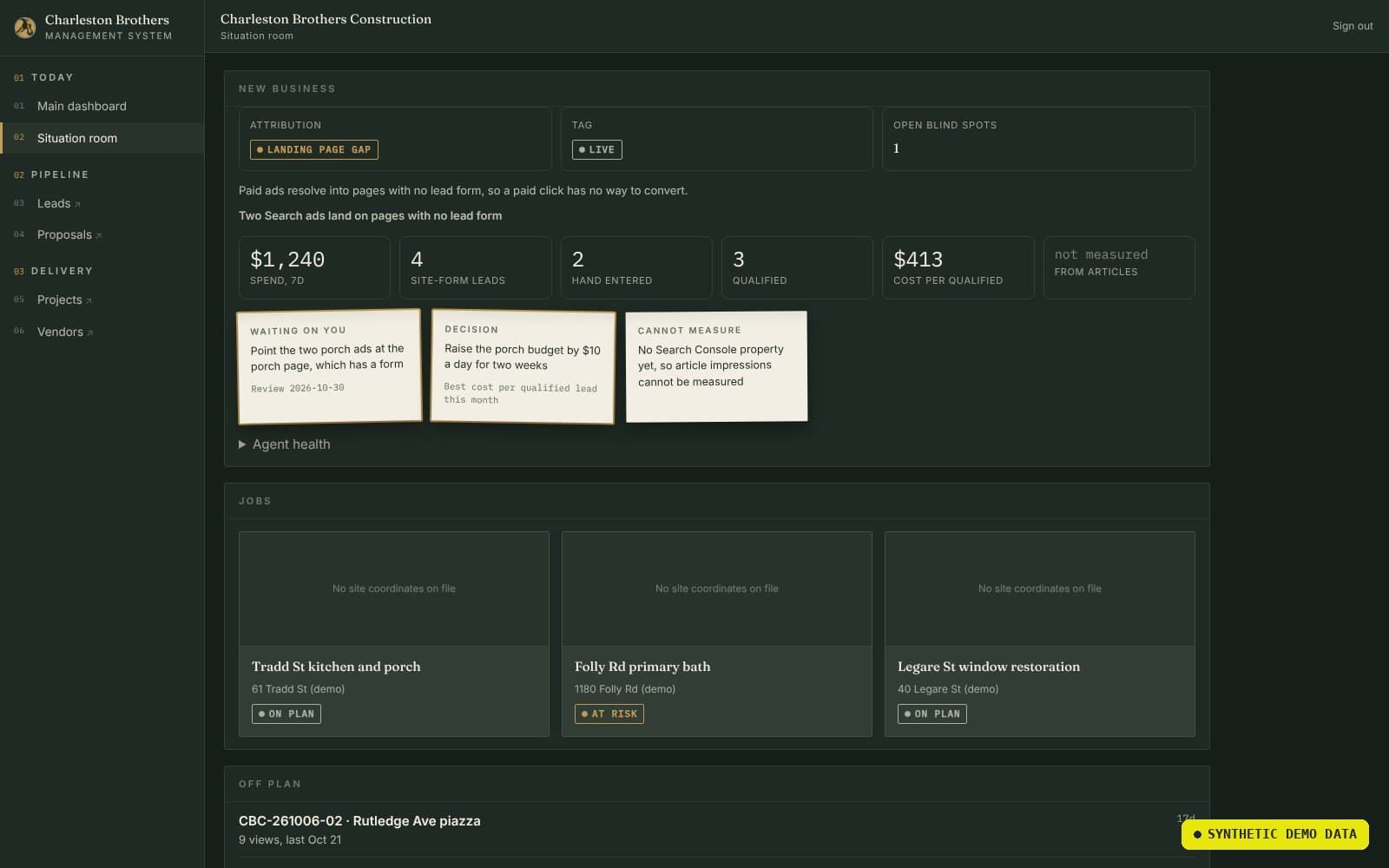Sign out of the management system
Image resolution: width=1389 pixels, height=868 pixels.
tap(1353, 26)
